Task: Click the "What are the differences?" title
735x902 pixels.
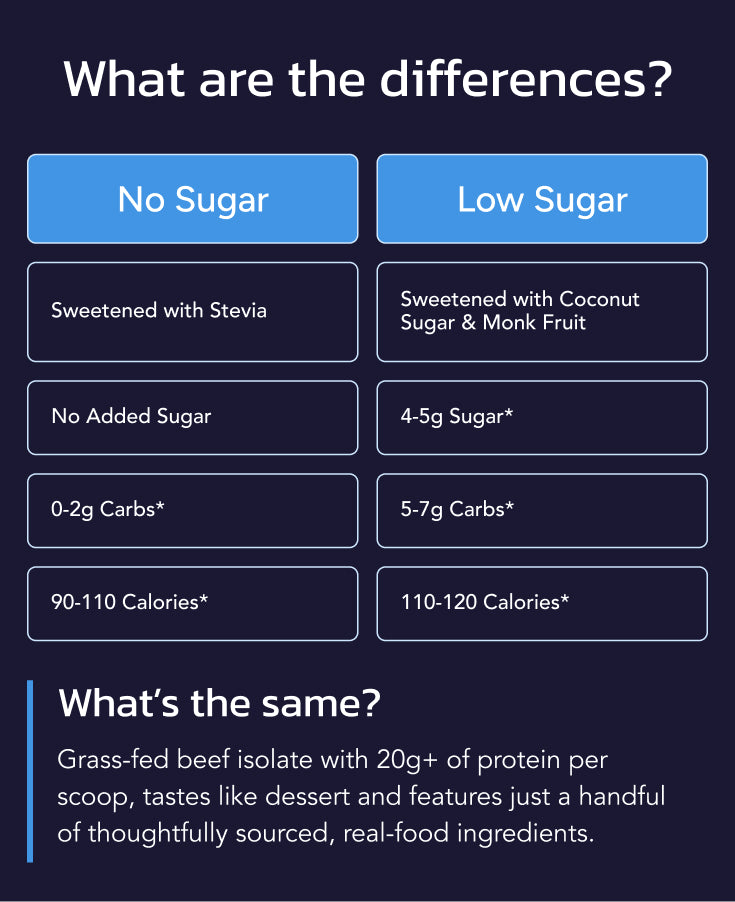Action: [x=367, y=79]
